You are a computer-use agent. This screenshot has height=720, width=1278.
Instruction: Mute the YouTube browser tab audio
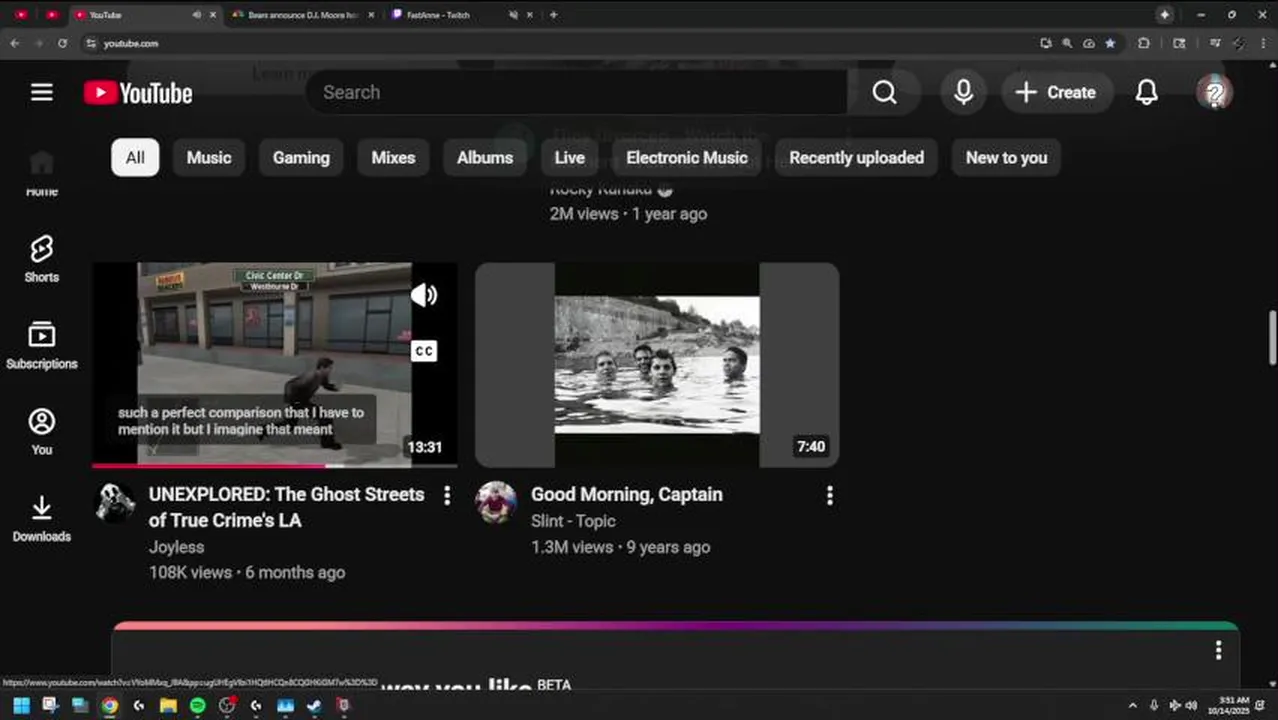point(196,15)
